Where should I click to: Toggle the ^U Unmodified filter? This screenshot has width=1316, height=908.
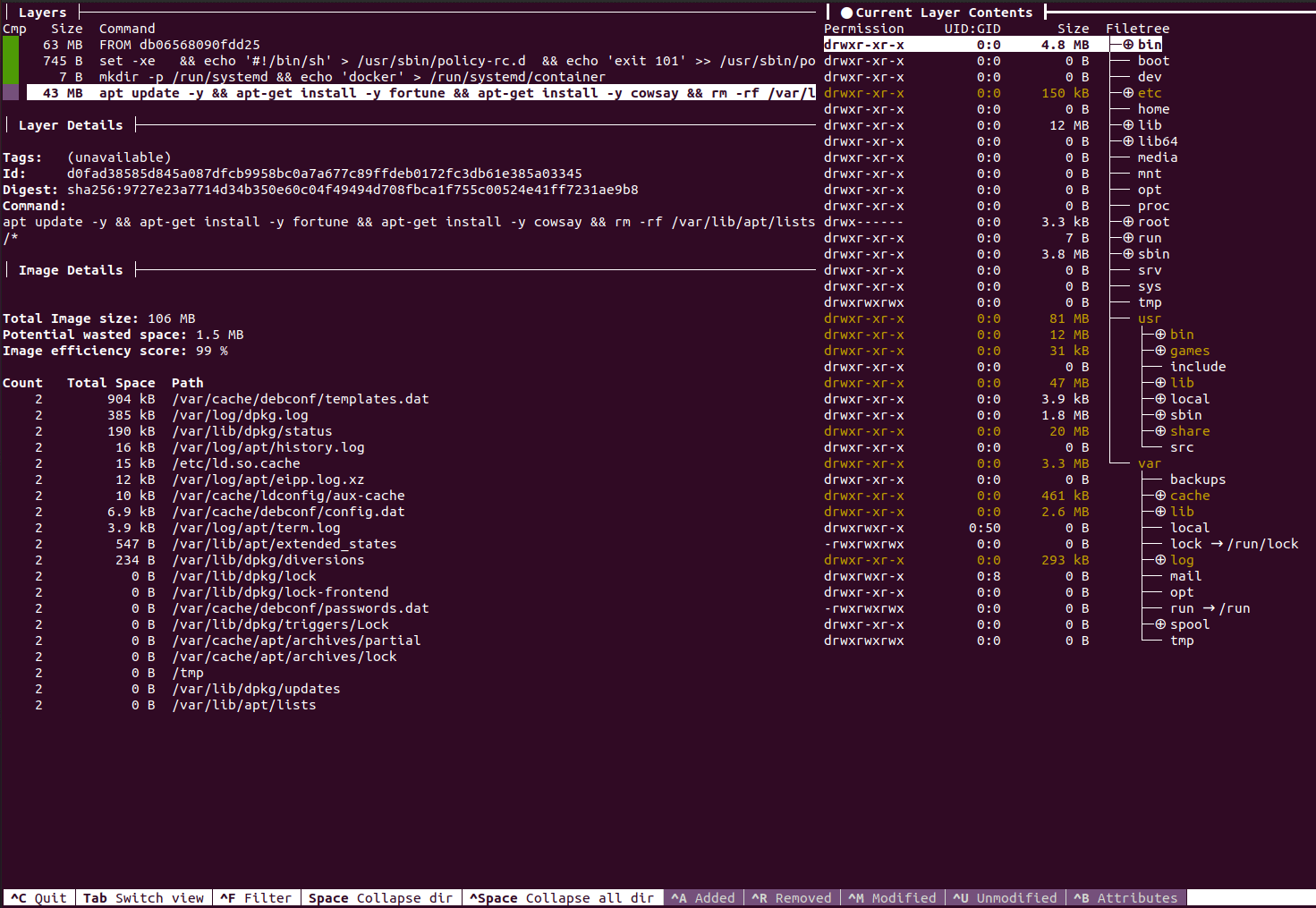1005,898
